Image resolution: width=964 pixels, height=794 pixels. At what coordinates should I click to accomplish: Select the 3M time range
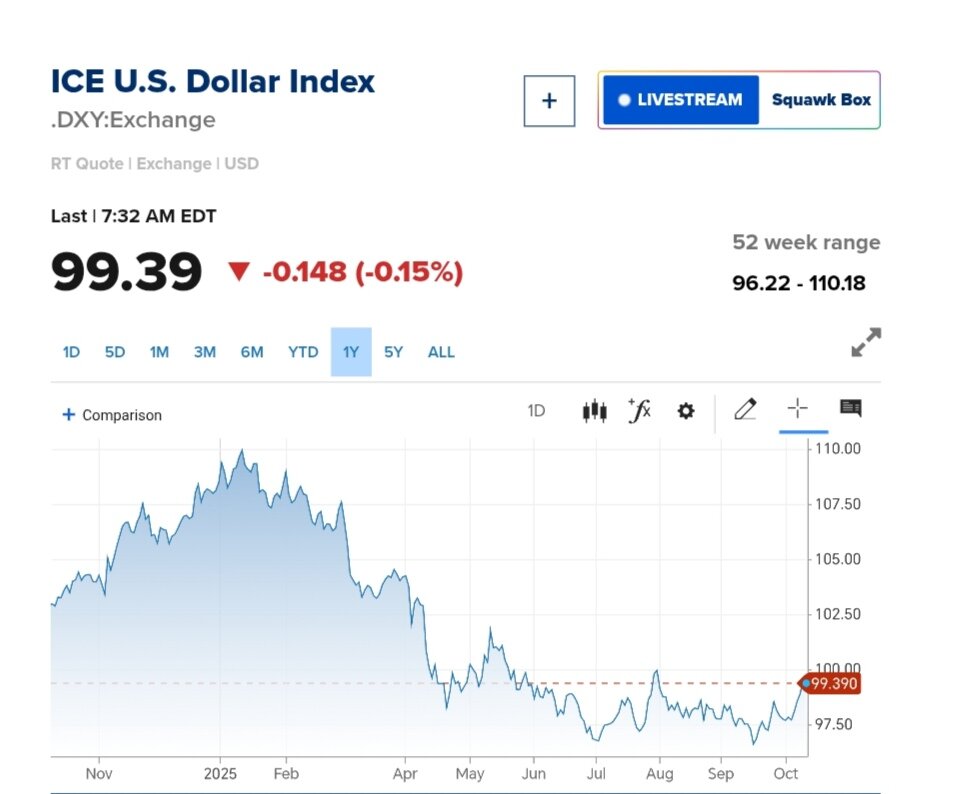pos(205,352)
